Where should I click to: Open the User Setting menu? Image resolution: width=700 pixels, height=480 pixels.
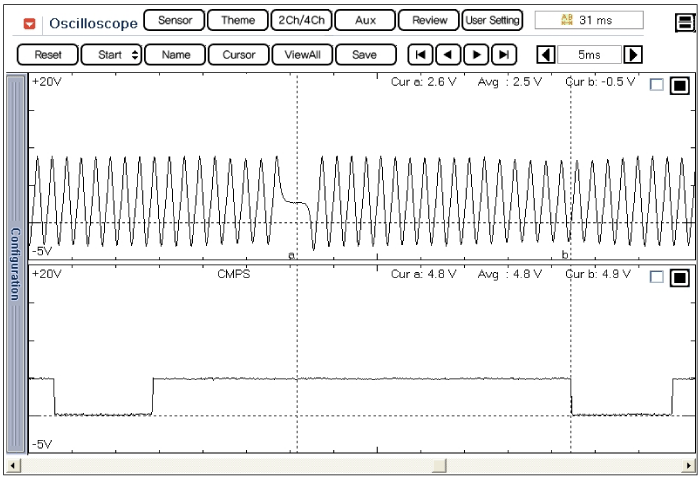492,20
